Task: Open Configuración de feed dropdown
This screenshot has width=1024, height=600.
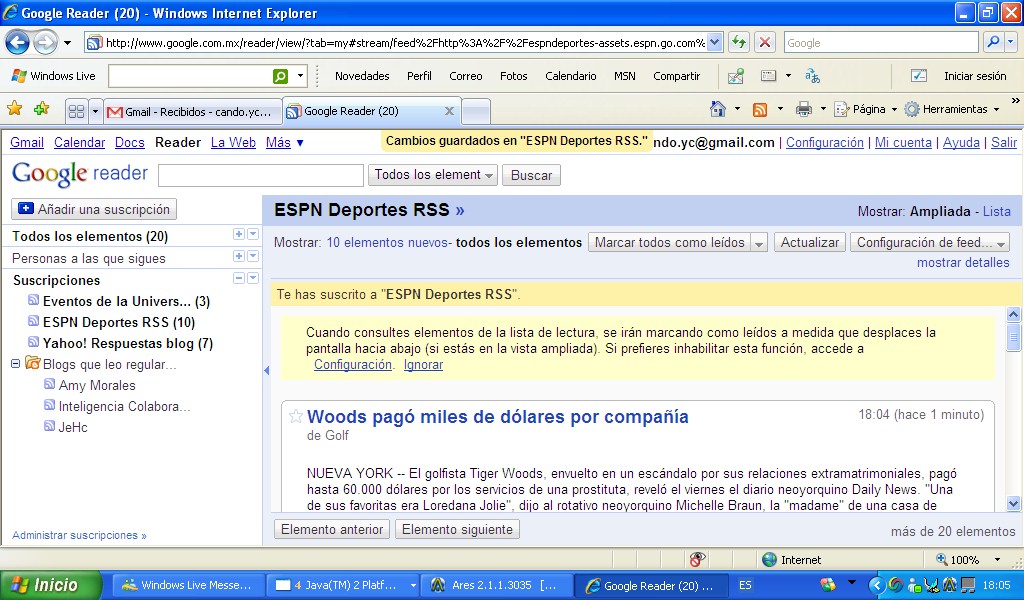Action: [x=929, y=242]
